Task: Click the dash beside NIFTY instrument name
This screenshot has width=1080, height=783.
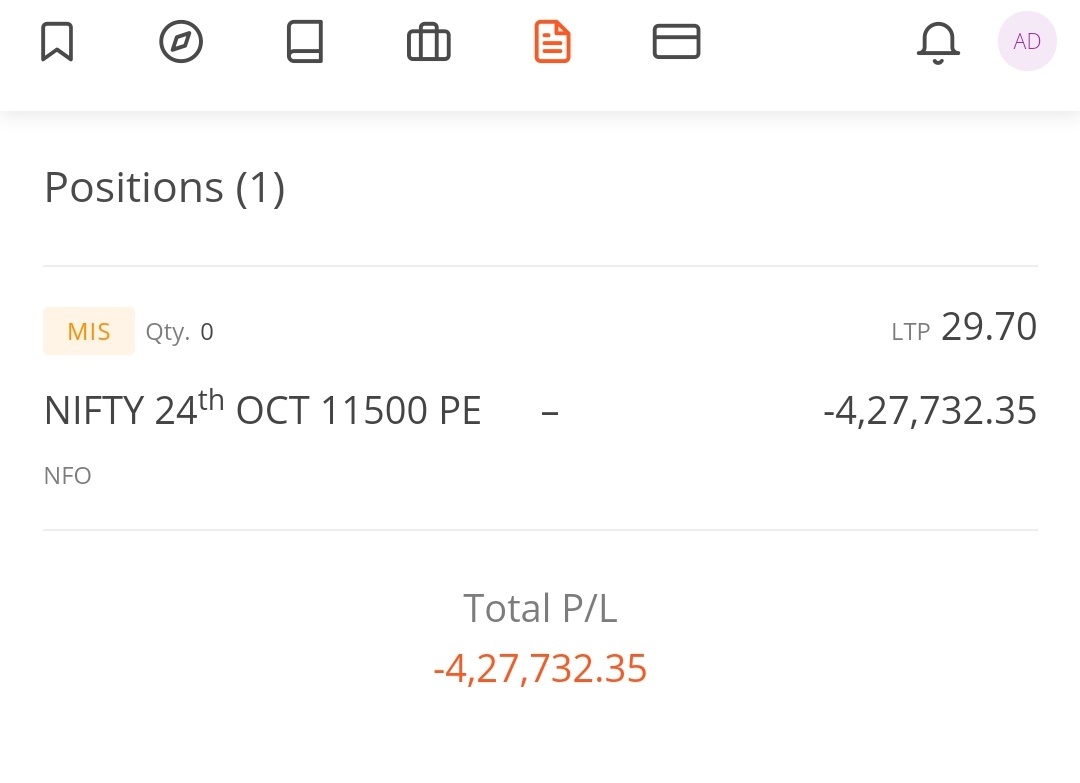Action: (x=550, y=413)
